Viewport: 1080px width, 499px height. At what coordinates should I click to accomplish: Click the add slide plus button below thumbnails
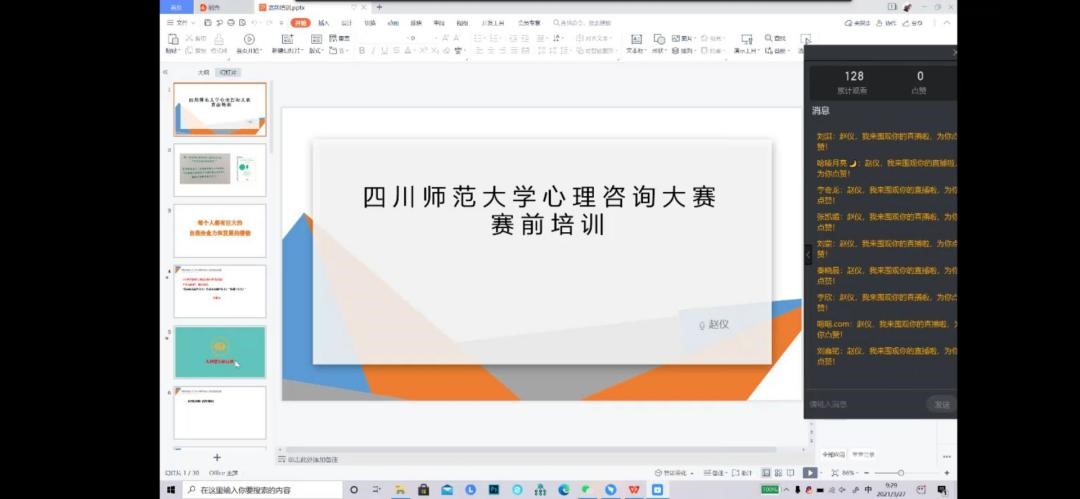pyautogui.click(x=217, y=457)
